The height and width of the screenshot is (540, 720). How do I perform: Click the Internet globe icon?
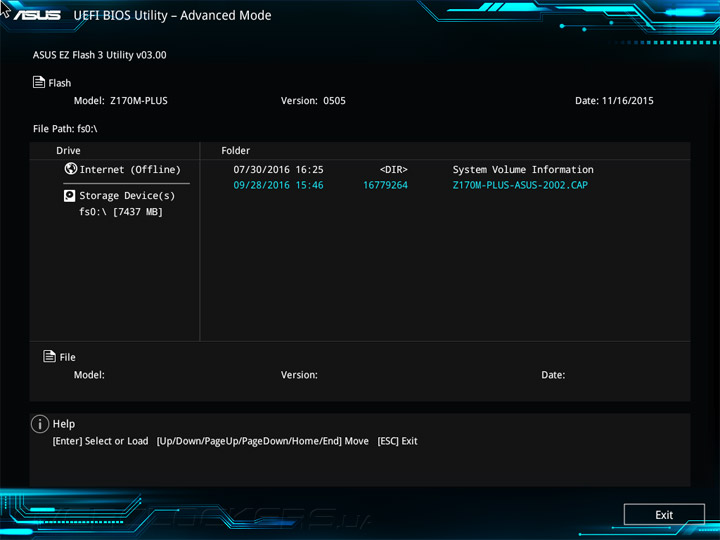(x=71, y=169)
